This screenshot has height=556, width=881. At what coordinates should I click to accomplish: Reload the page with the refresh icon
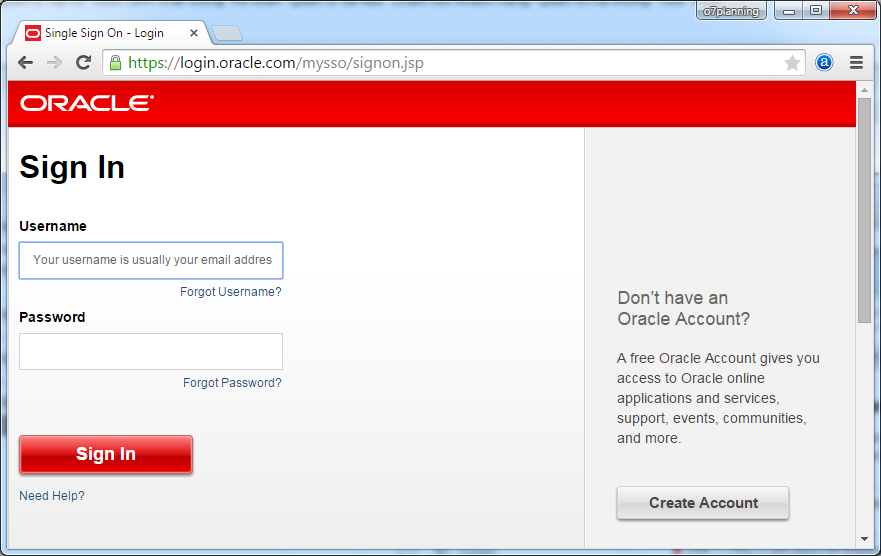[84, 62]
